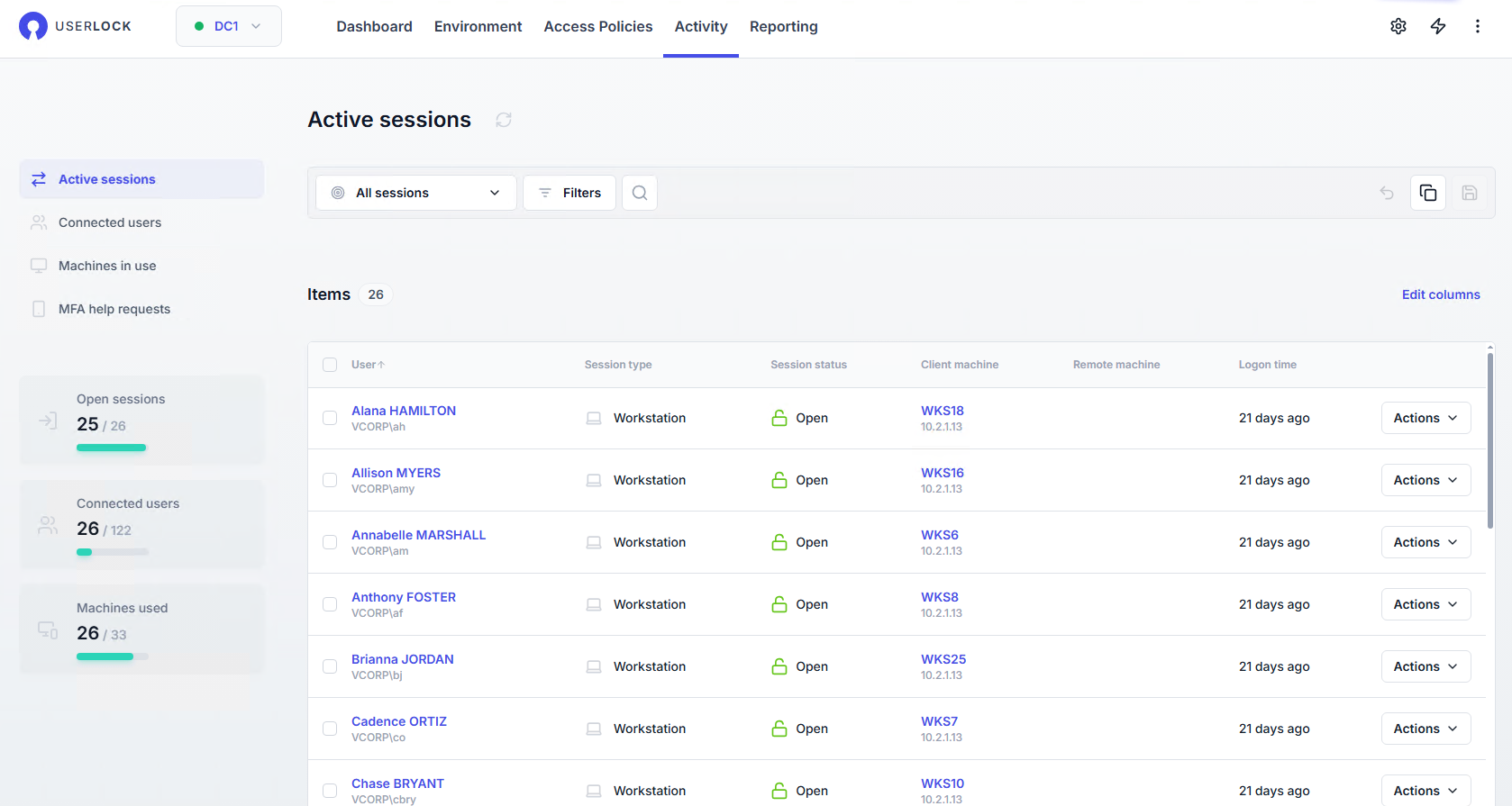The height and width of the screenshot is (806, 1512).
Task: Open the search magnifier icon
Action: pyautogui.click(x=639, y=193)
